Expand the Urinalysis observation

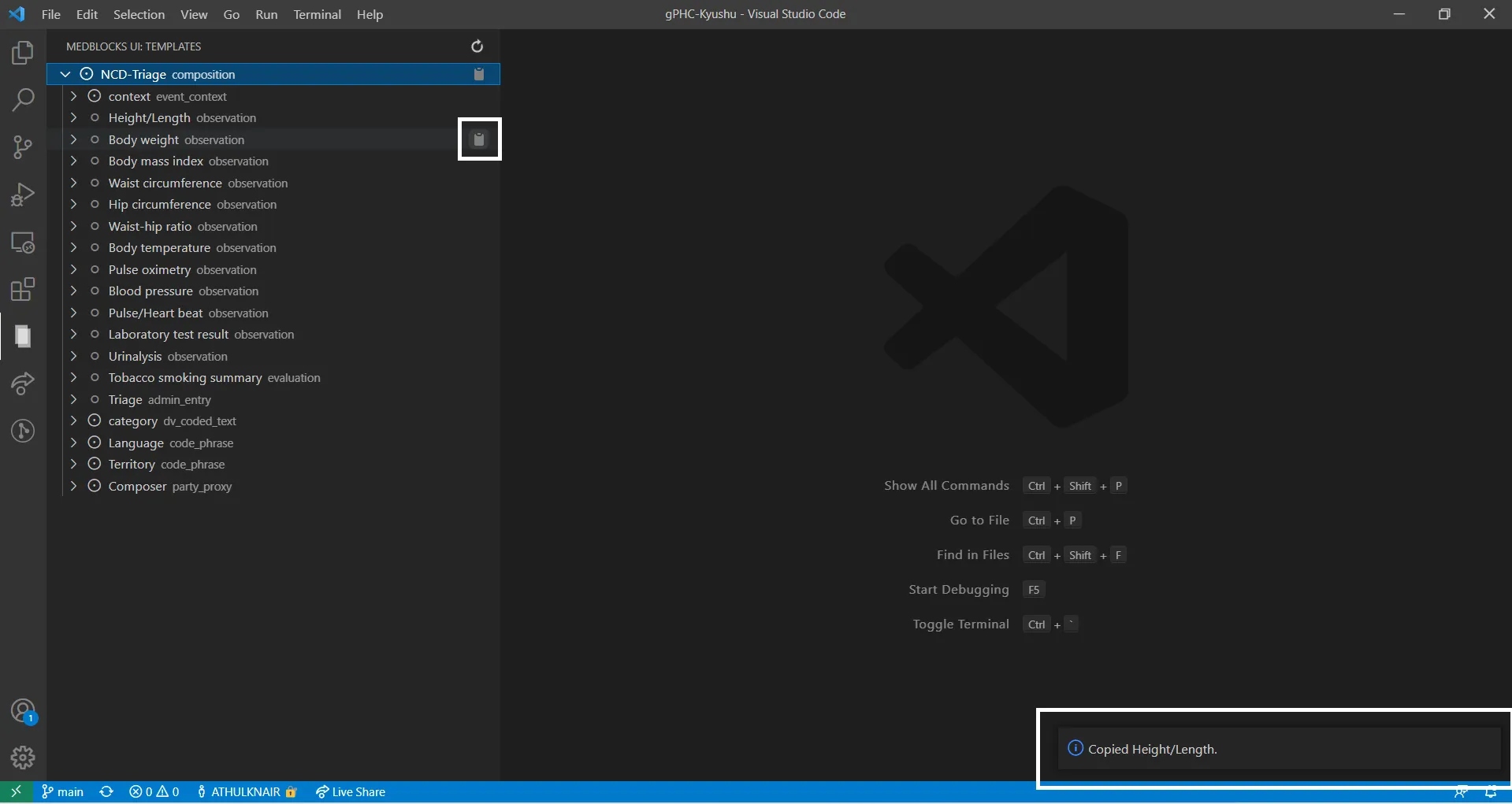(73, 356)
